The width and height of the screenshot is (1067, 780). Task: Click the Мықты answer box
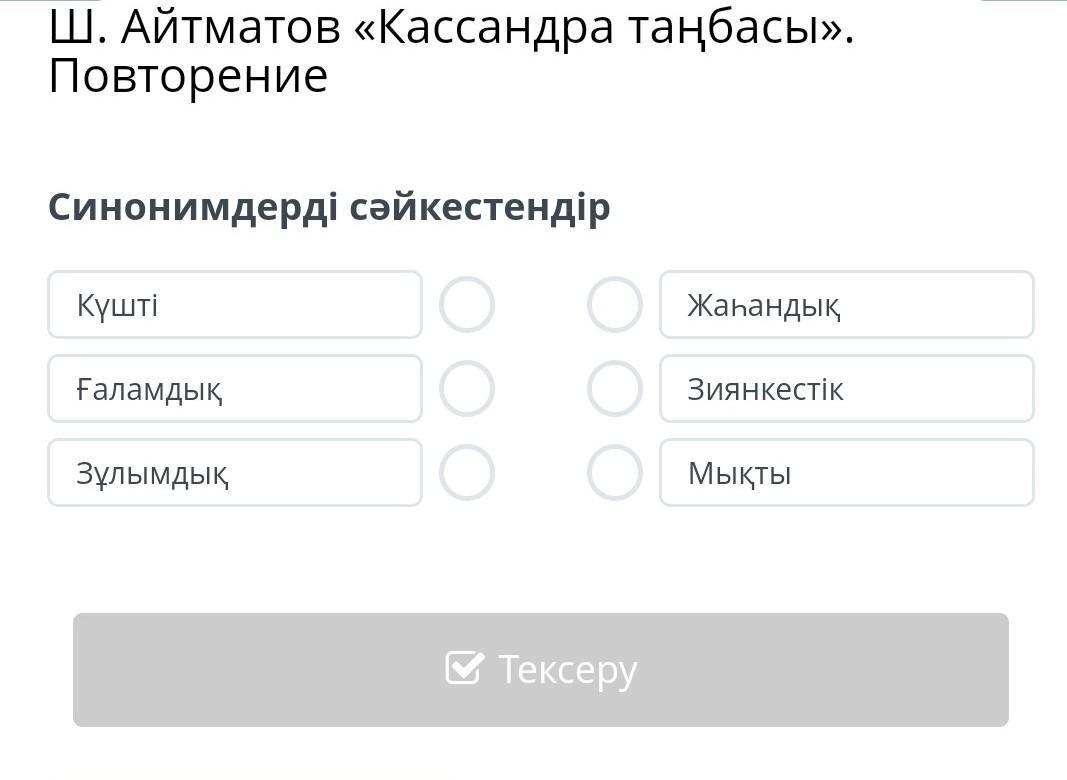click(846, 473)
